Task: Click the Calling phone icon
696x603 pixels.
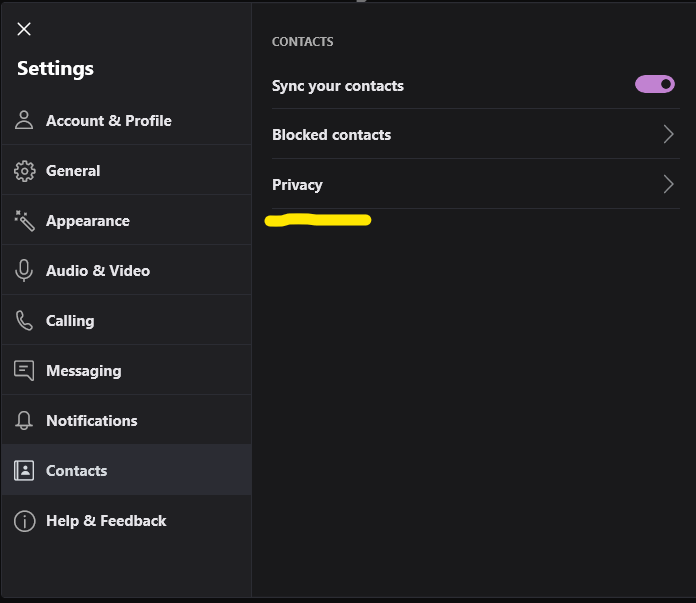Action: [x=24, y=321]
